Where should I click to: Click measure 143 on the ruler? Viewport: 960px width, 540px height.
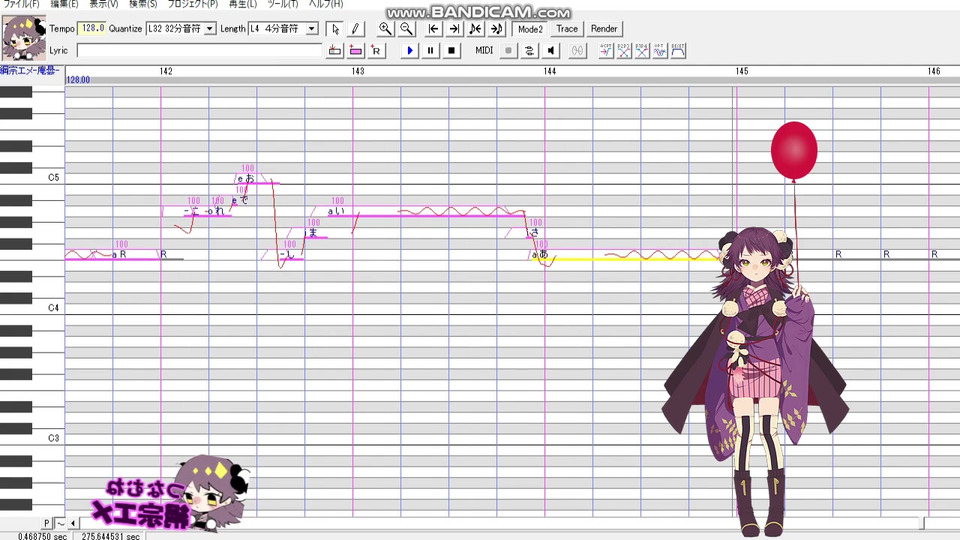(358, 71)
